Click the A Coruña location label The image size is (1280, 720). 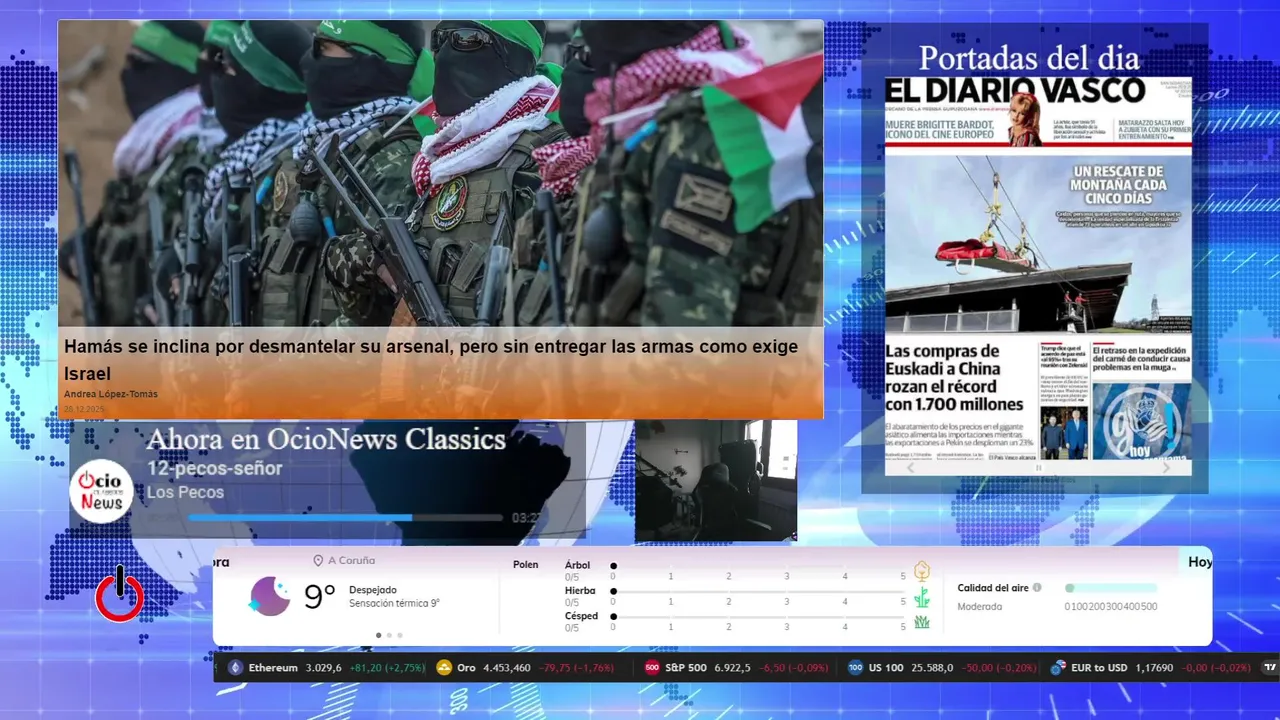point(351,561)
